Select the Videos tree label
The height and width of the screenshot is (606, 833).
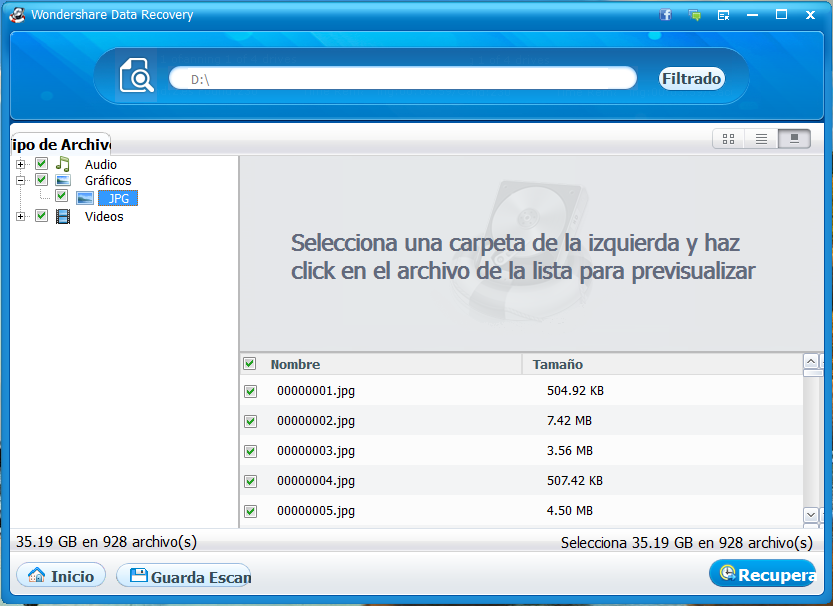pyautogui.click(x=104, y=217)
